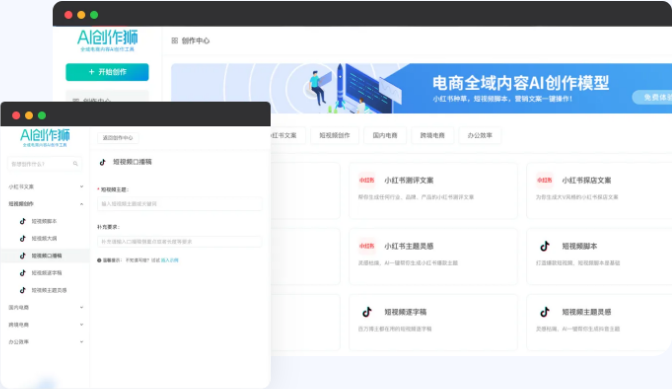Image resolution: width=672 pixels, height=389 pixels.
Task: Switch to 办公效率 tab in back window
Action: [x=480, y=135]
